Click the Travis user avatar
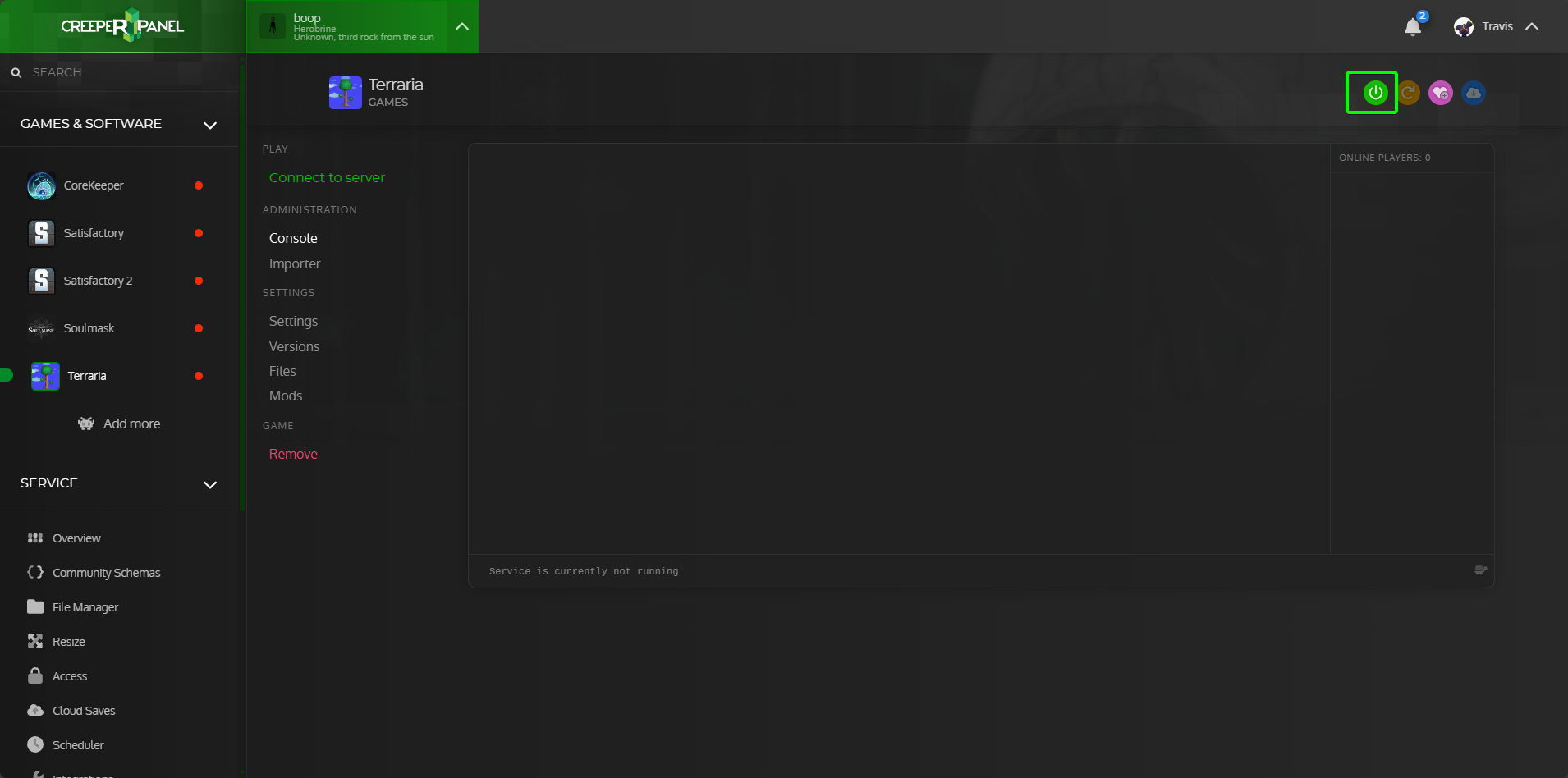The width and height of the screenshot is (1568, 778). pyautogui.click(x=1464, y=27)
